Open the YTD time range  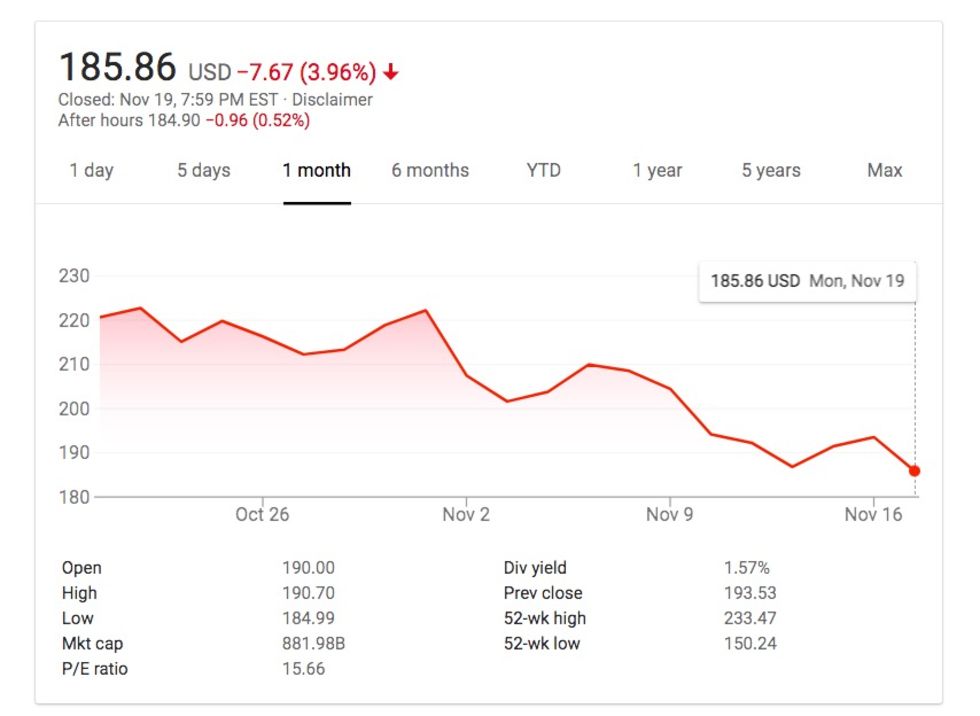[543, 170]
